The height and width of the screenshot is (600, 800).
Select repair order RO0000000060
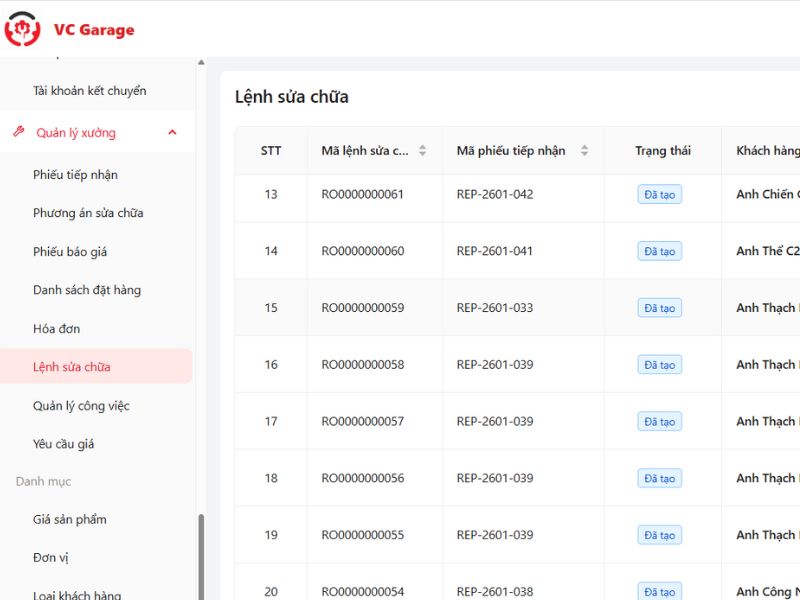click(362, 251)
